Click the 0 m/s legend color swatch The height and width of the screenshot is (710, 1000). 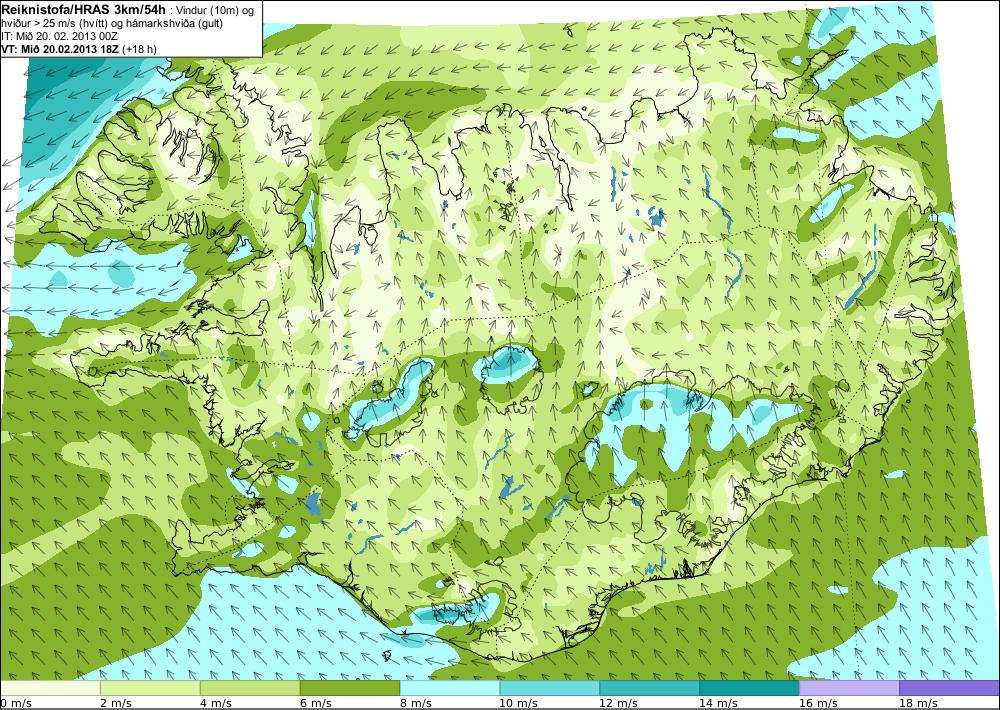pyautogui.click(x=50, y=688)
